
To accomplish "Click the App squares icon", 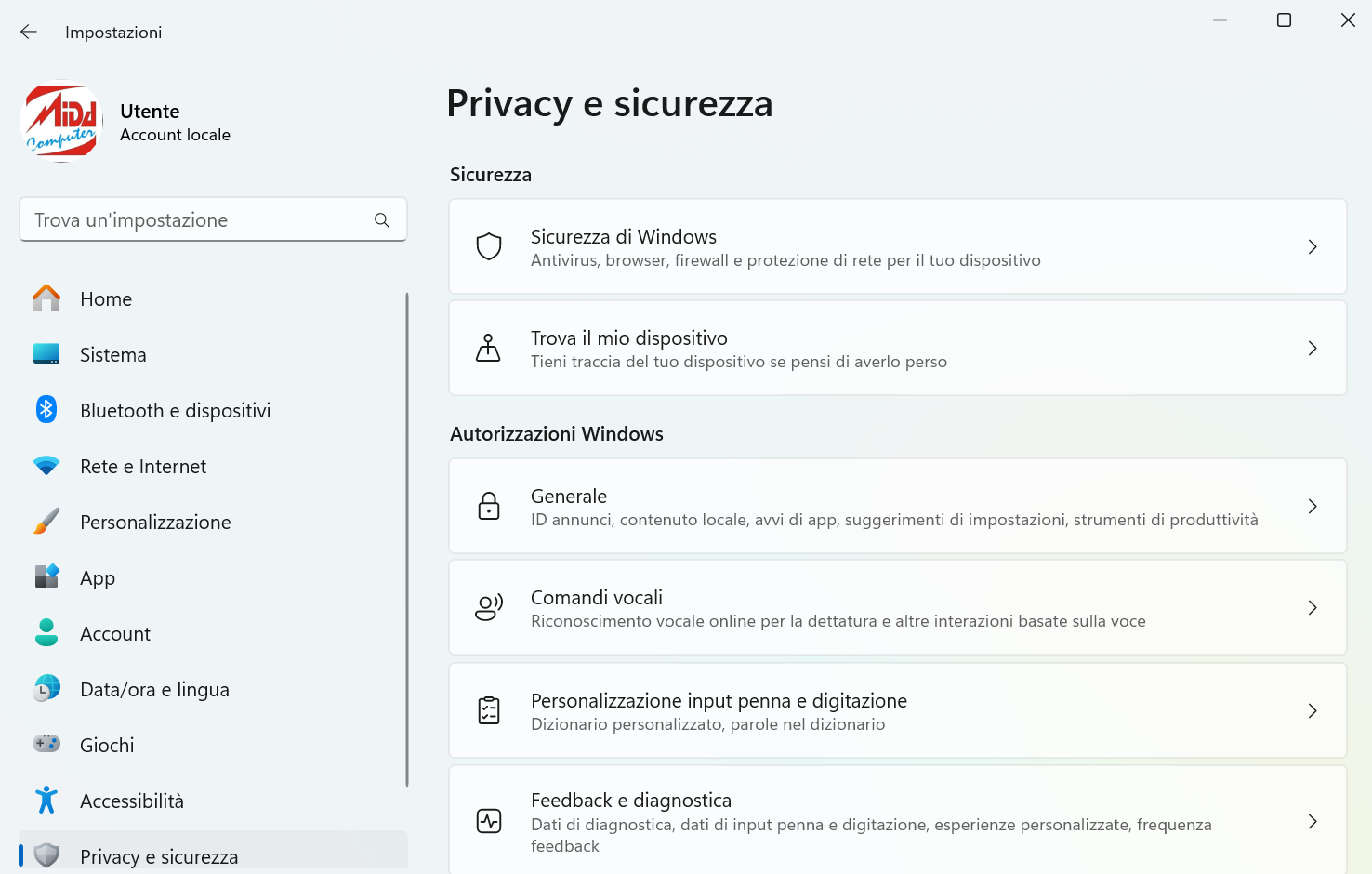I will click(46, 577).
